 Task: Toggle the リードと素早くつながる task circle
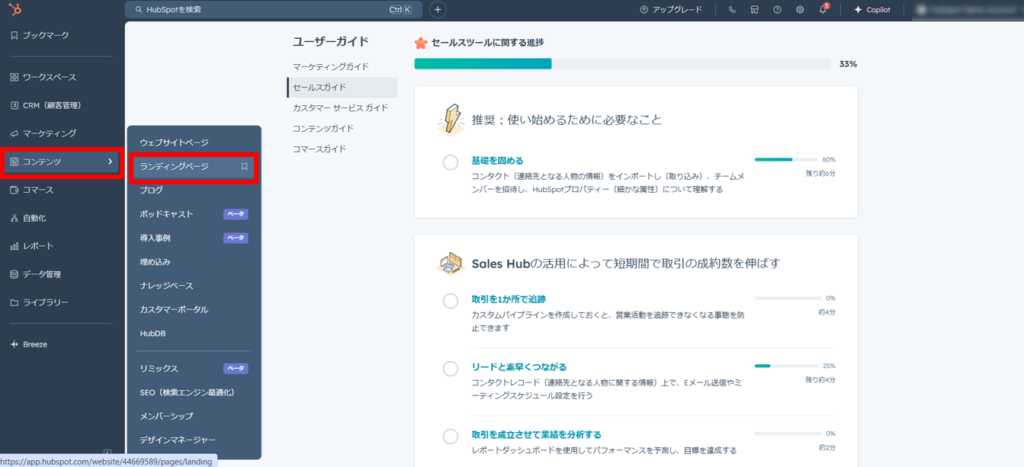click(x=450, y=369)
